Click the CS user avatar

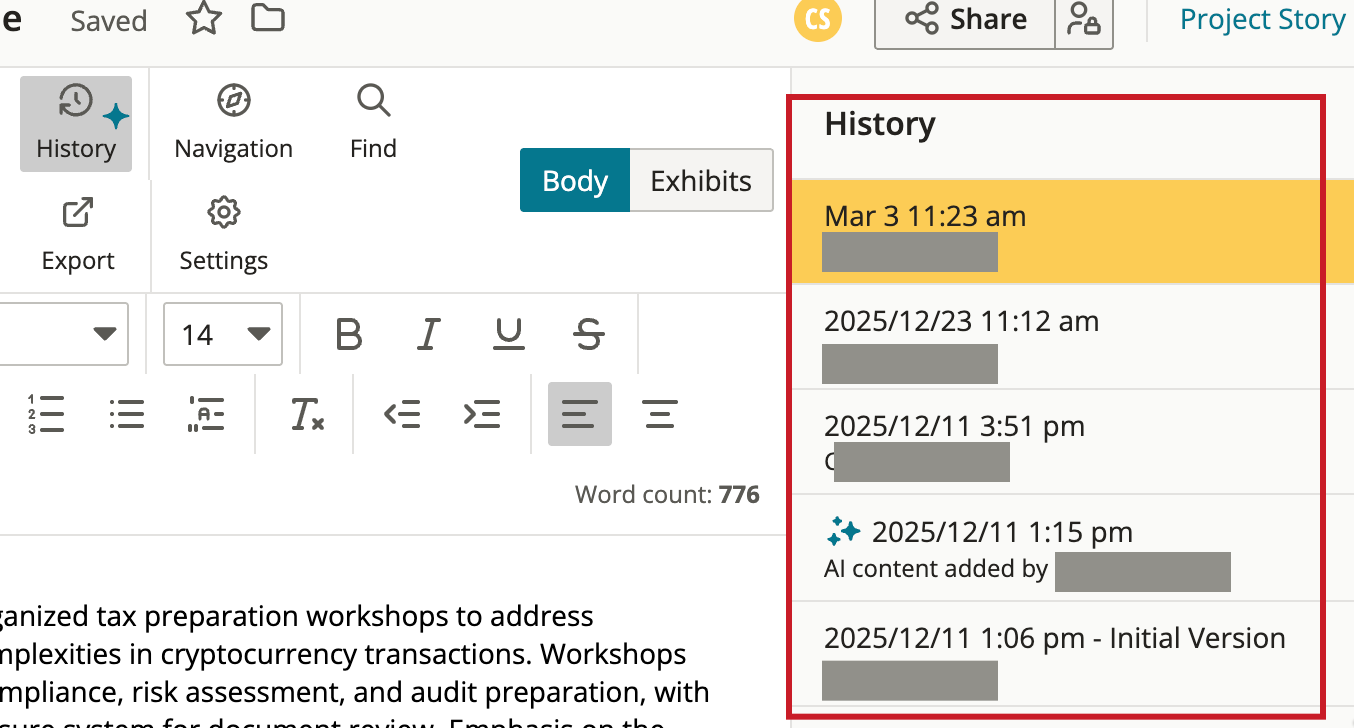coord(818,20)
